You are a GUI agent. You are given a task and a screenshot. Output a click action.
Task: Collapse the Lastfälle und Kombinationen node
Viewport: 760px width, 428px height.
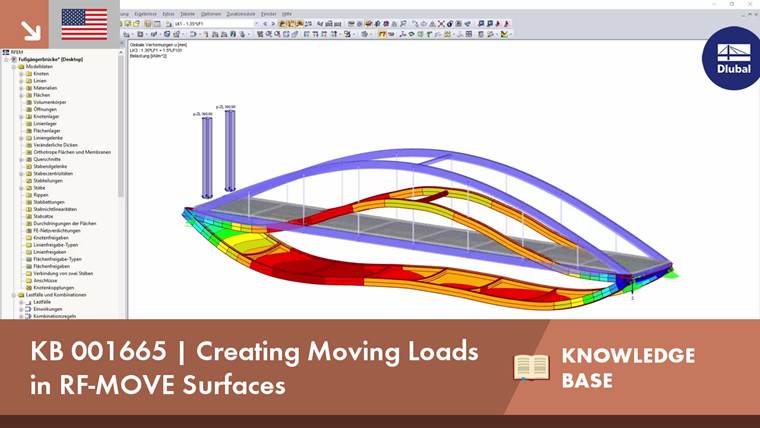tap(14, 295)
